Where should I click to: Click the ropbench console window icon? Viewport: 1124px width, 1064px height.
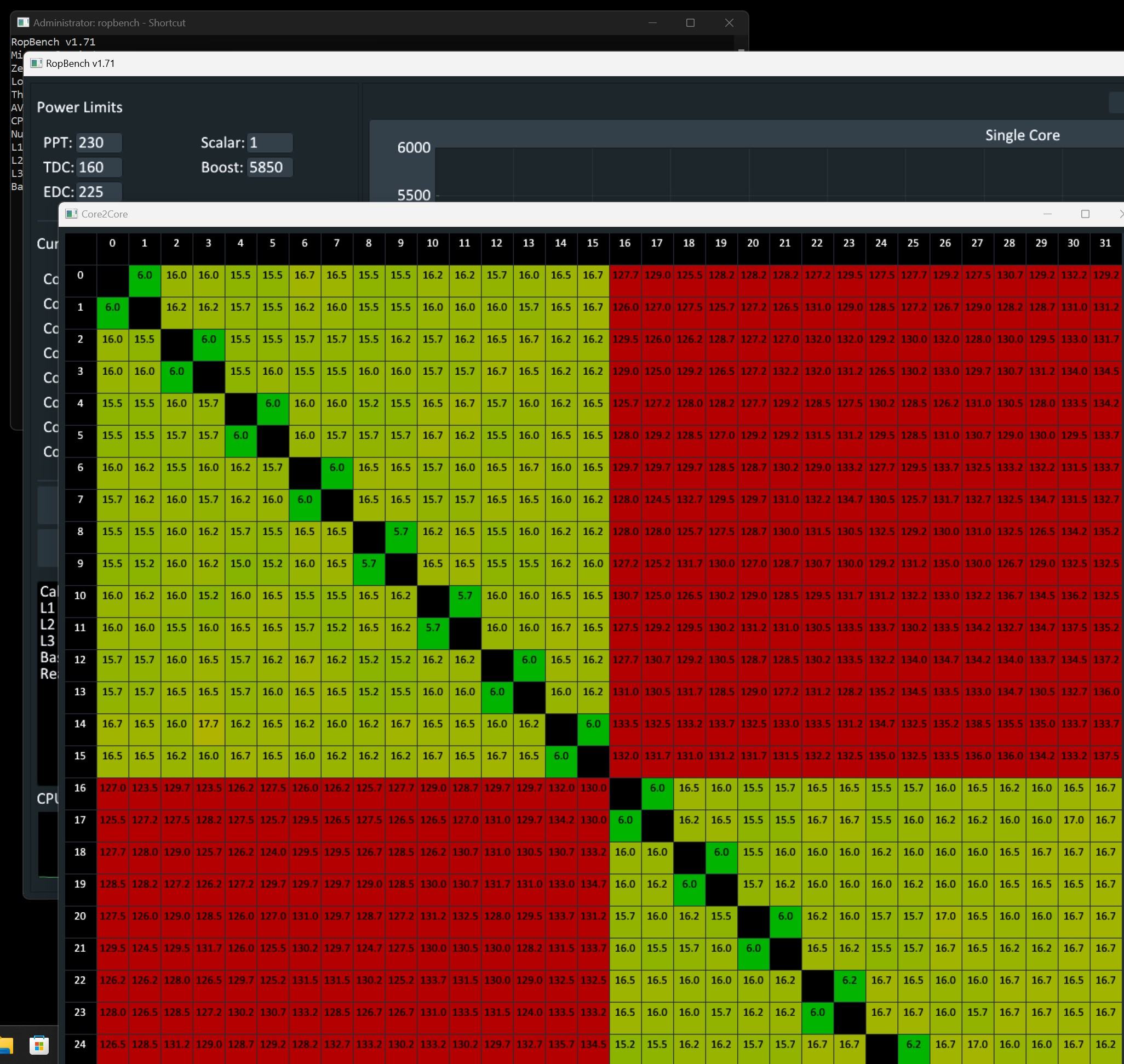[23, 22]
